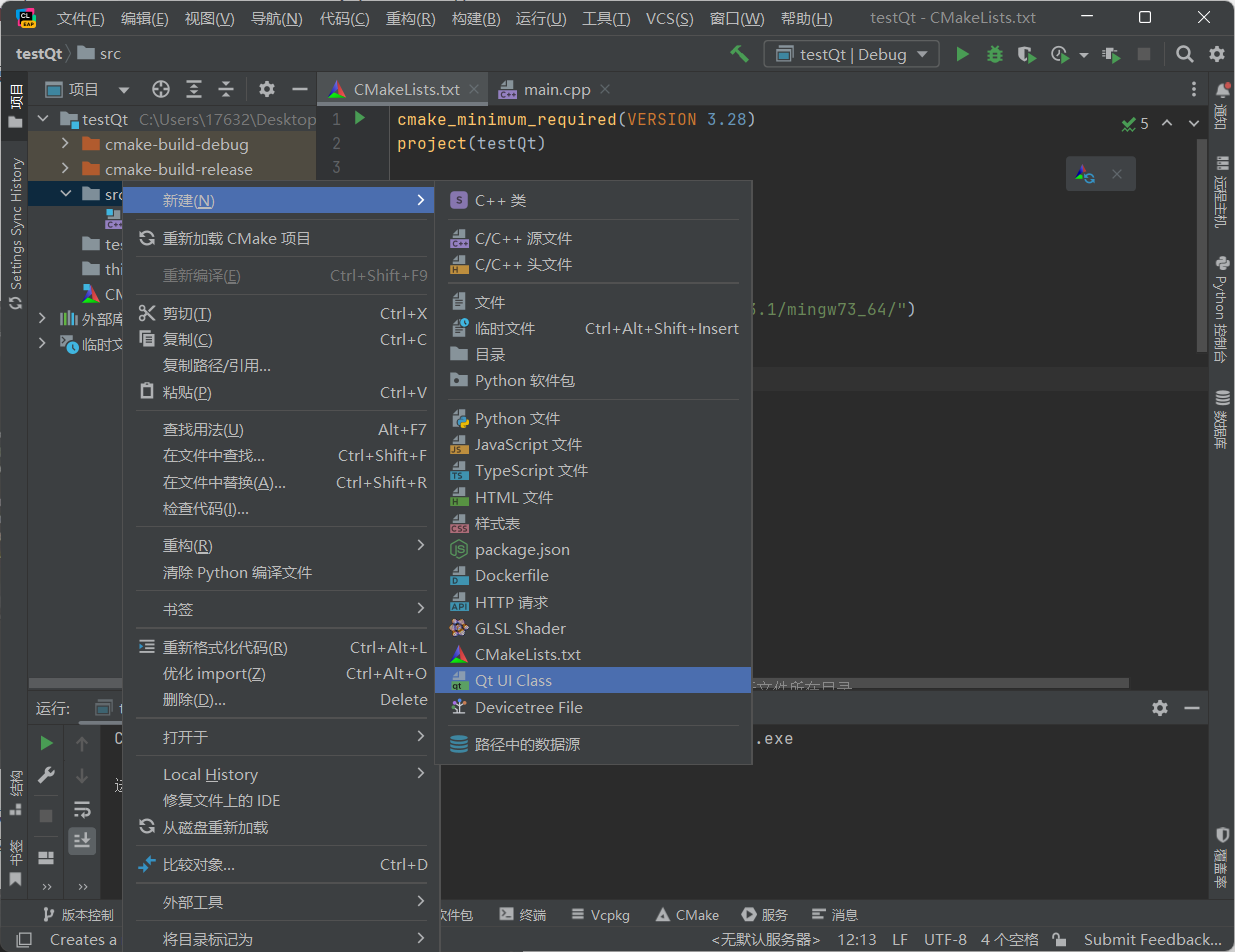Viewport: 1235px width, 952px height.
Task: Expand the cmake-build-release folder
Action: (66, 169)
